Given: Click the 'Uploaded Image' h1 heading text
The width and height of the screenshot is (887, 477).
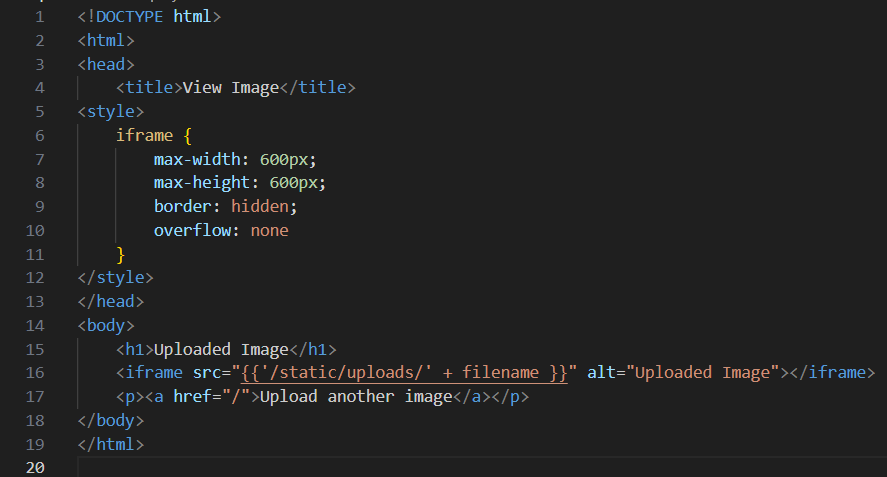Looking at the screenshot, I should click(221, 350).
